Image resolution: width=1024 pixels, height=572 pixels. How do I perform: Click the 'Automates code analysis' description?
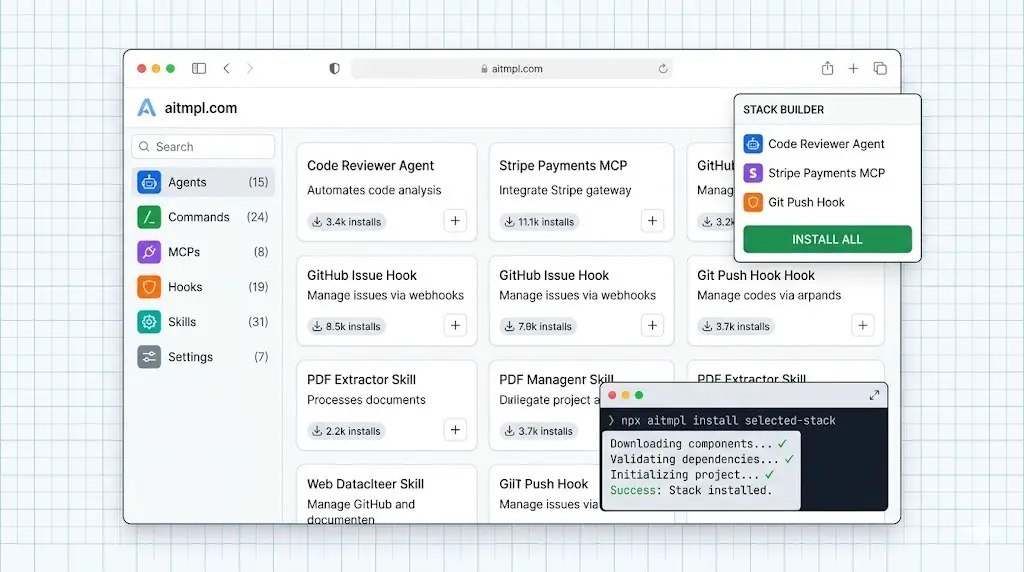[374, 190]
